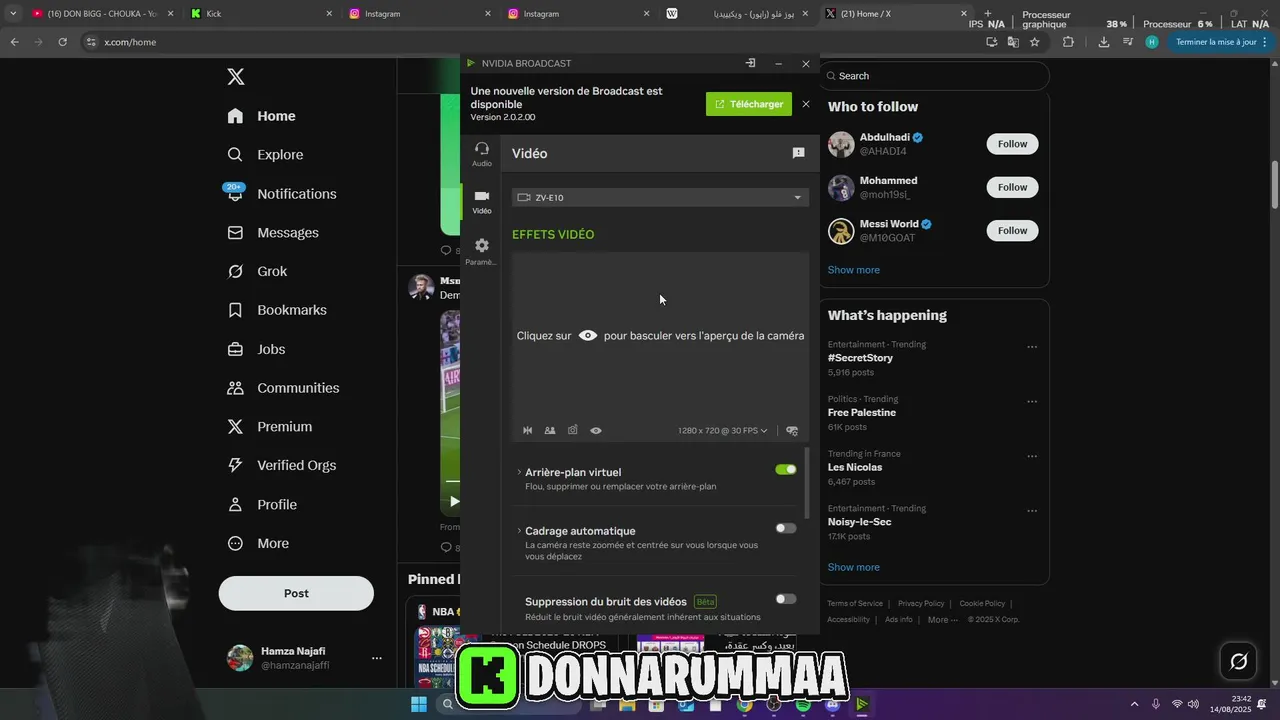Open Bookmarks in X sidebar

coord(277,310)
